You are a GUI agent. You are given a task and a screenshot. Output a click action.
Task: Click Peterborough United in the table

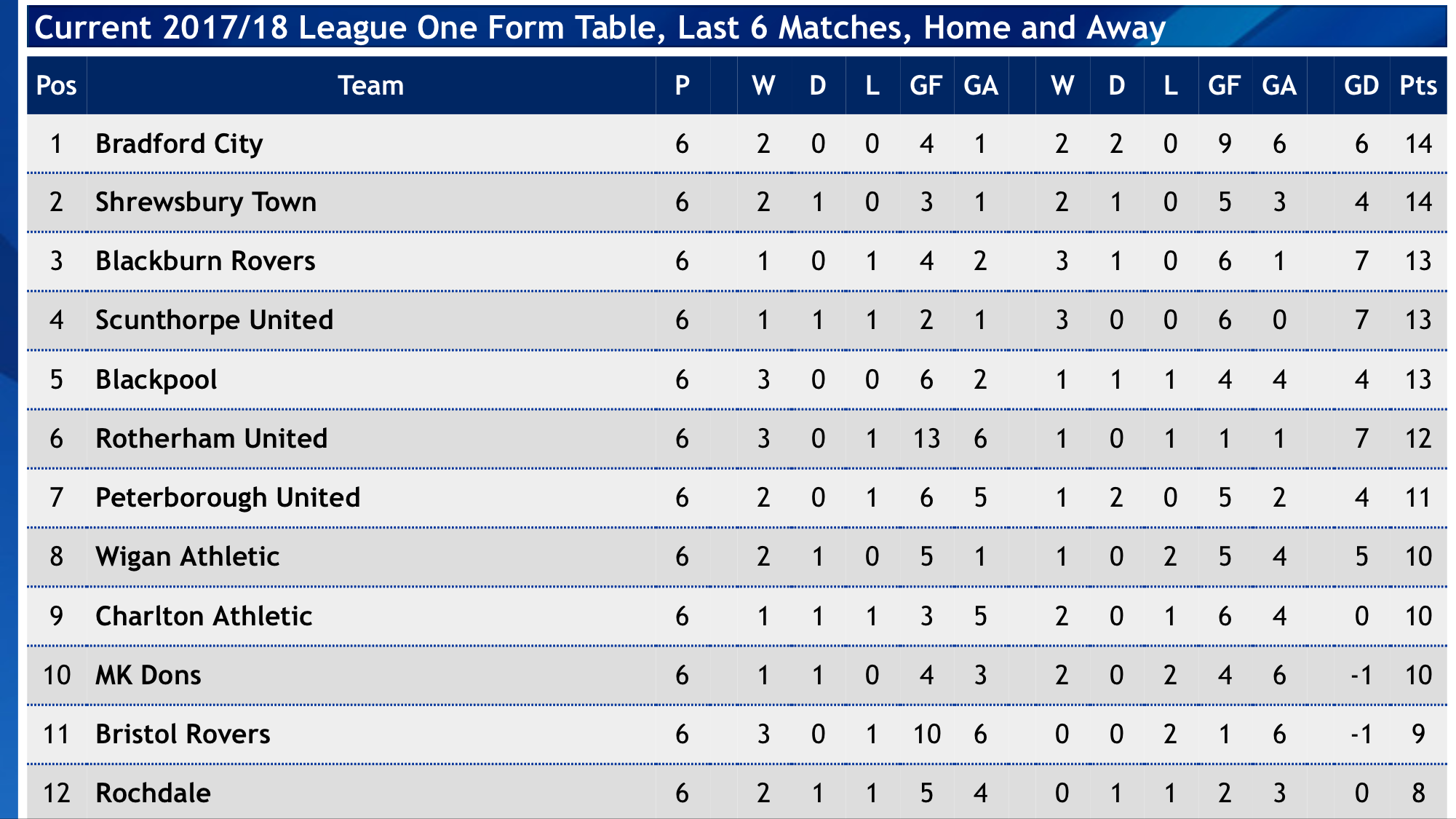click(x=228, y=498)
